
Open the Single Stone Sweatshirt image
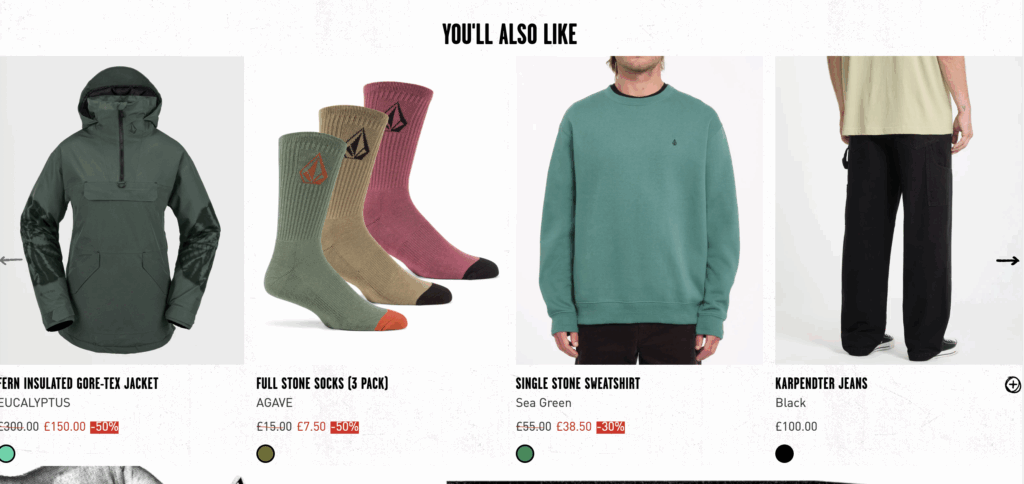point(639,210)
